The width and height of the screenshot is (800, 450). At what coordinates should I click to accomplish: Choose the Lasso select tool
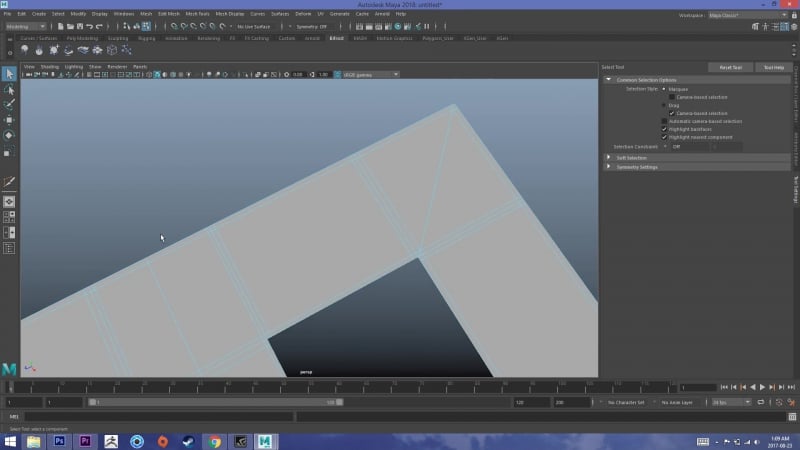coord(9,90)
